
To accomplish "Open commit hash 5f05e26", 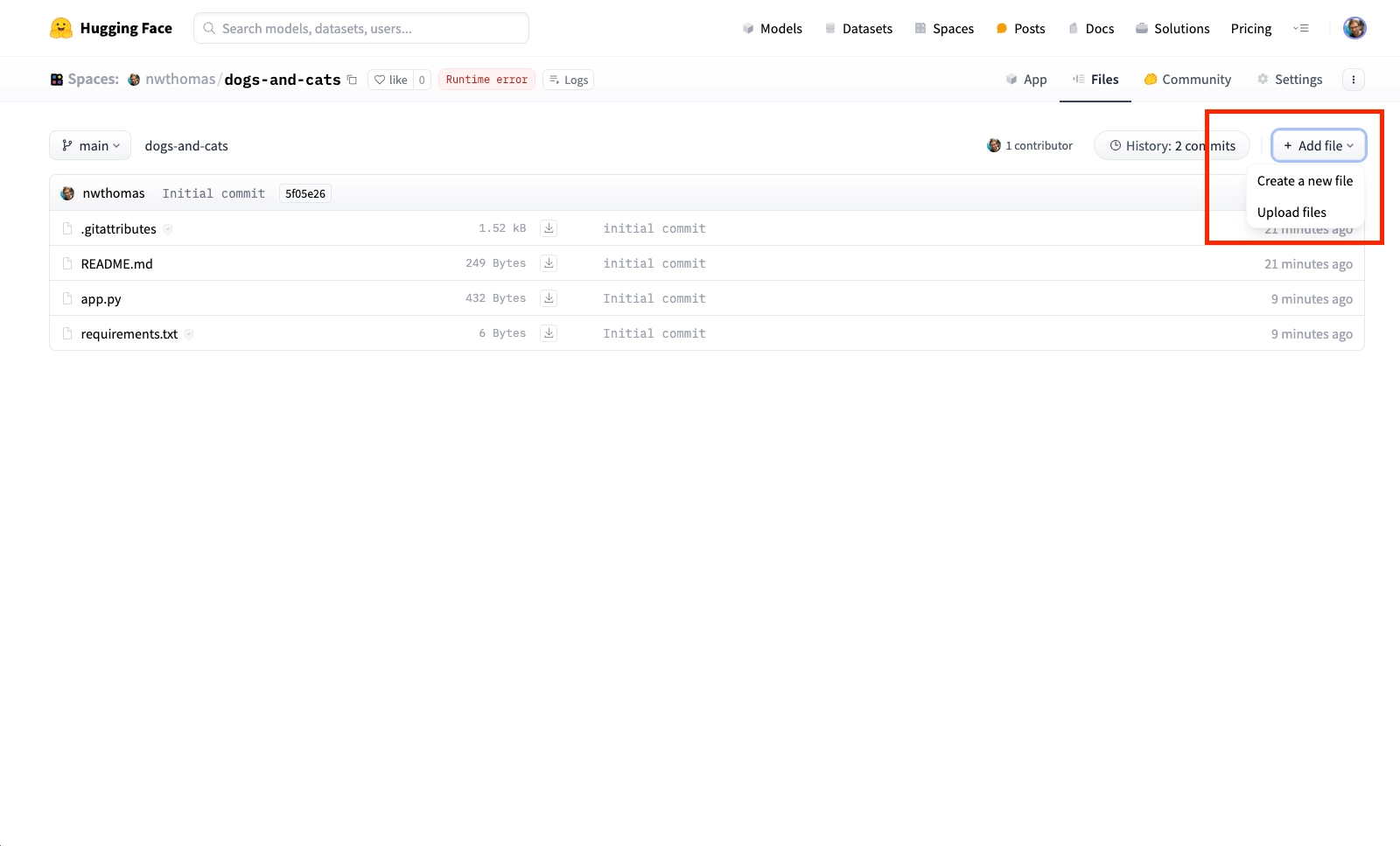I will coord(304,193).
